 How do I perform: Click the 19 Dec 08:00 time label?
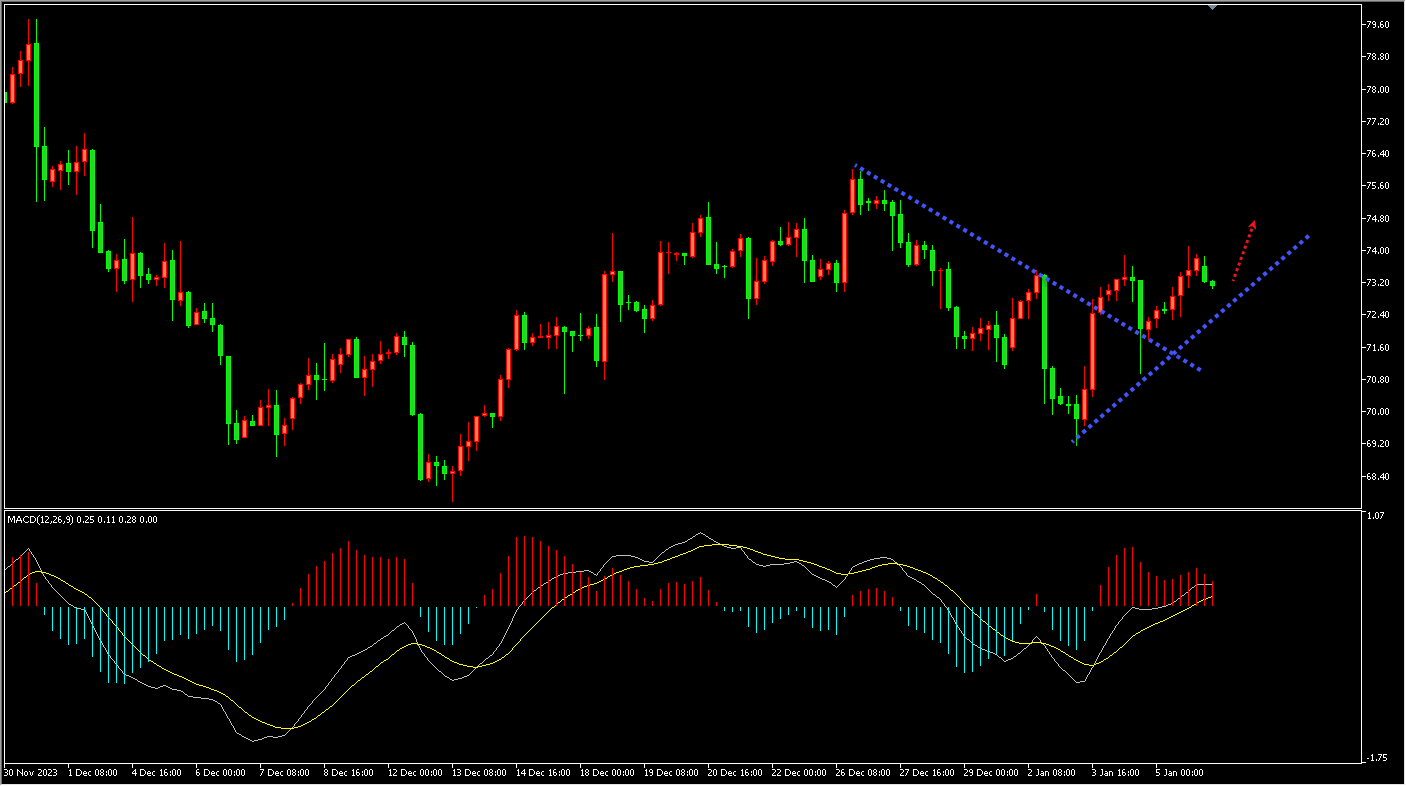click(x=672, y=773)
